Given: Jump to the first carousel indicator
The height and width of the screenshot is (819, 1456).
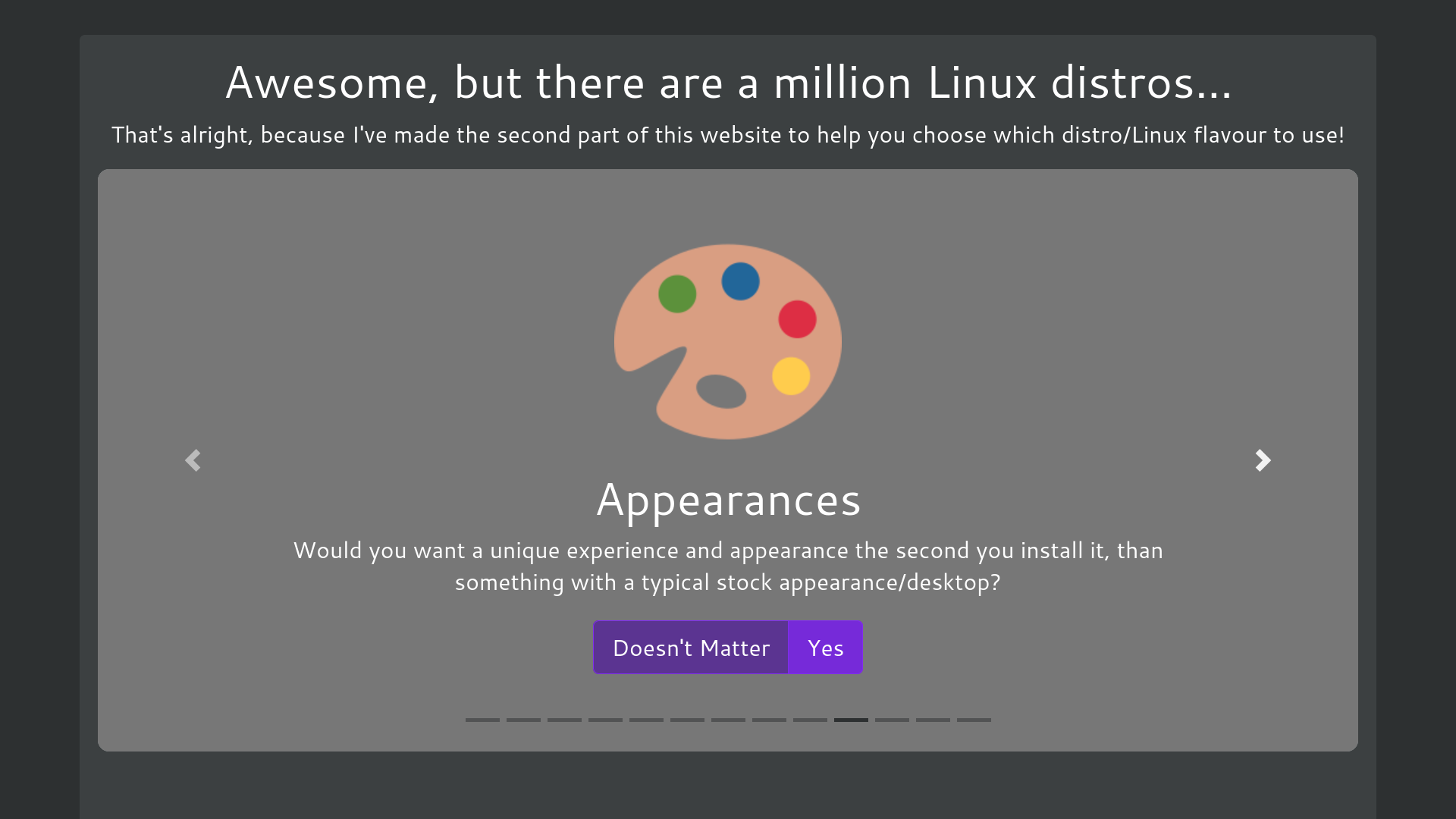Looking at the screenshot, I should (482, 720).
